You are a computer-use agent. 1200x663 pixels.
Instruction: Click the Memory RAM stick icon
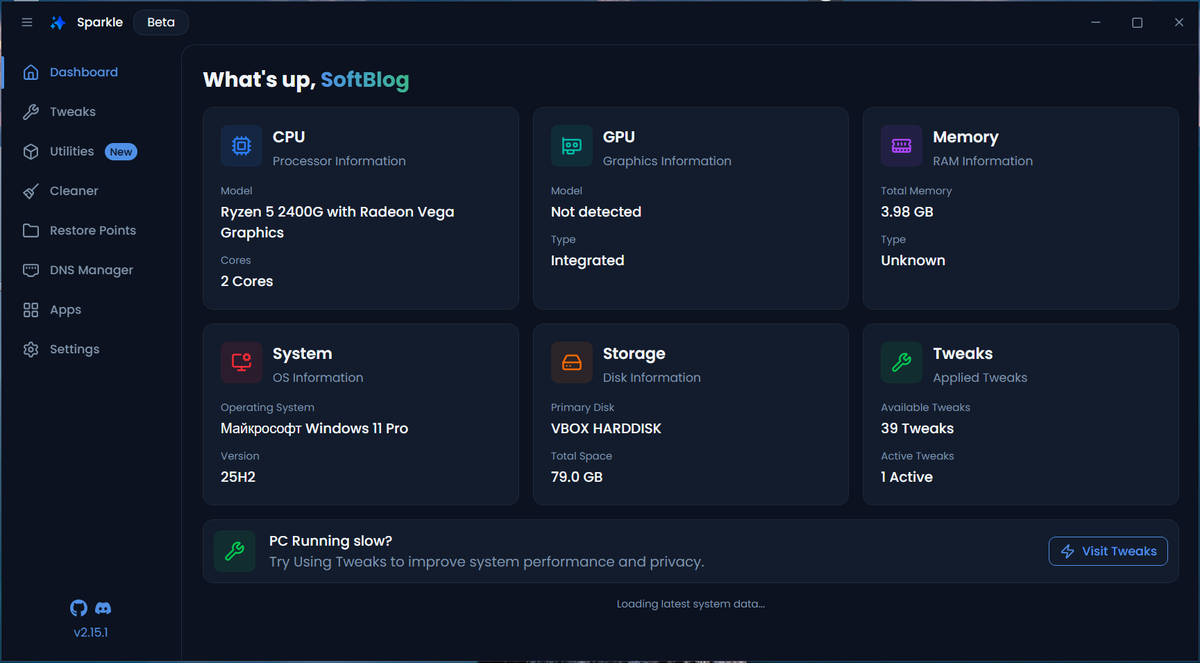click(x=901, y=146)
